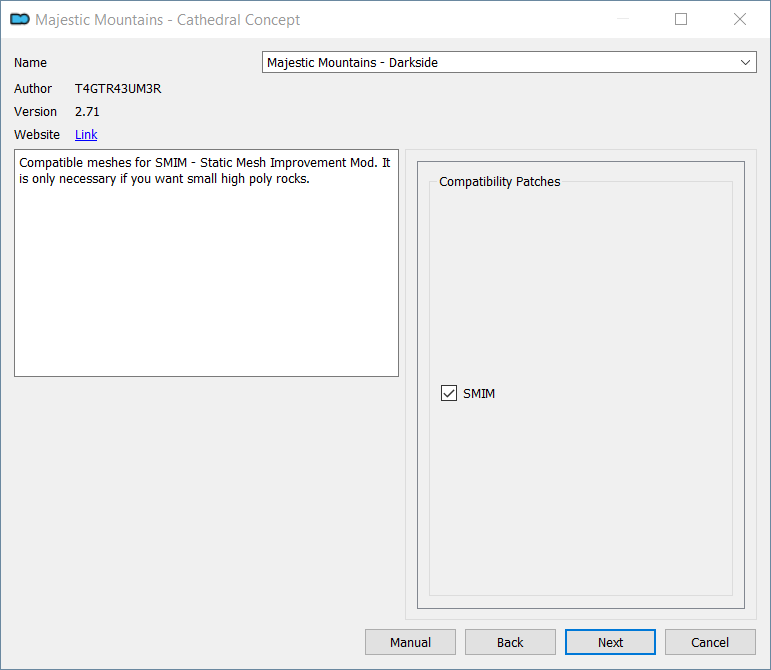Click the SMIM description text box
Screen dimensions: 771x670
[x=207, y=263]
